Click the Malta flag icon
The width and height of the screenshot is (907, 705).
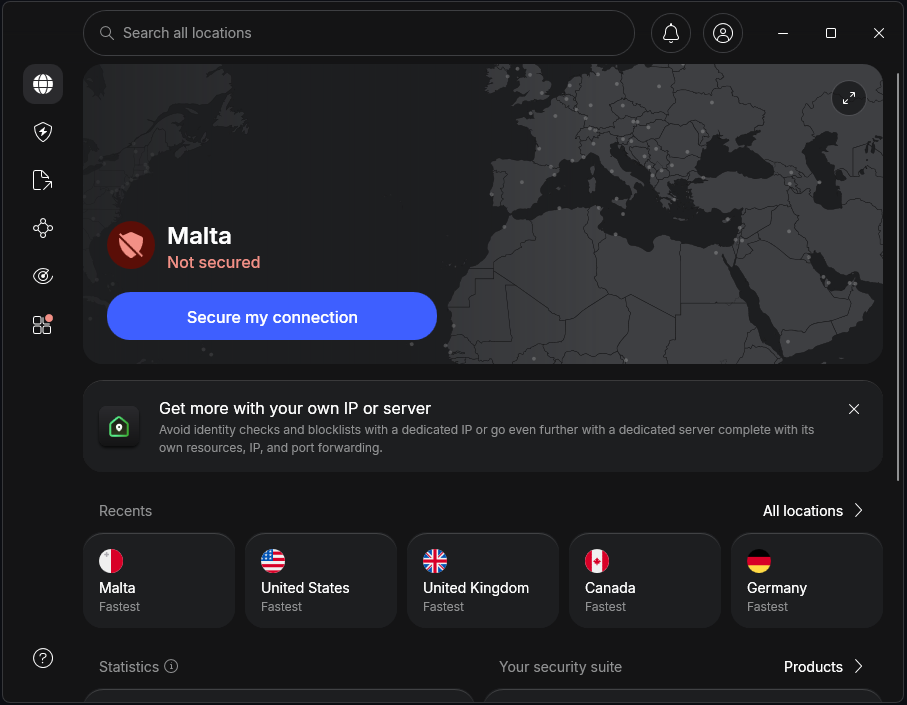(111, 561)
